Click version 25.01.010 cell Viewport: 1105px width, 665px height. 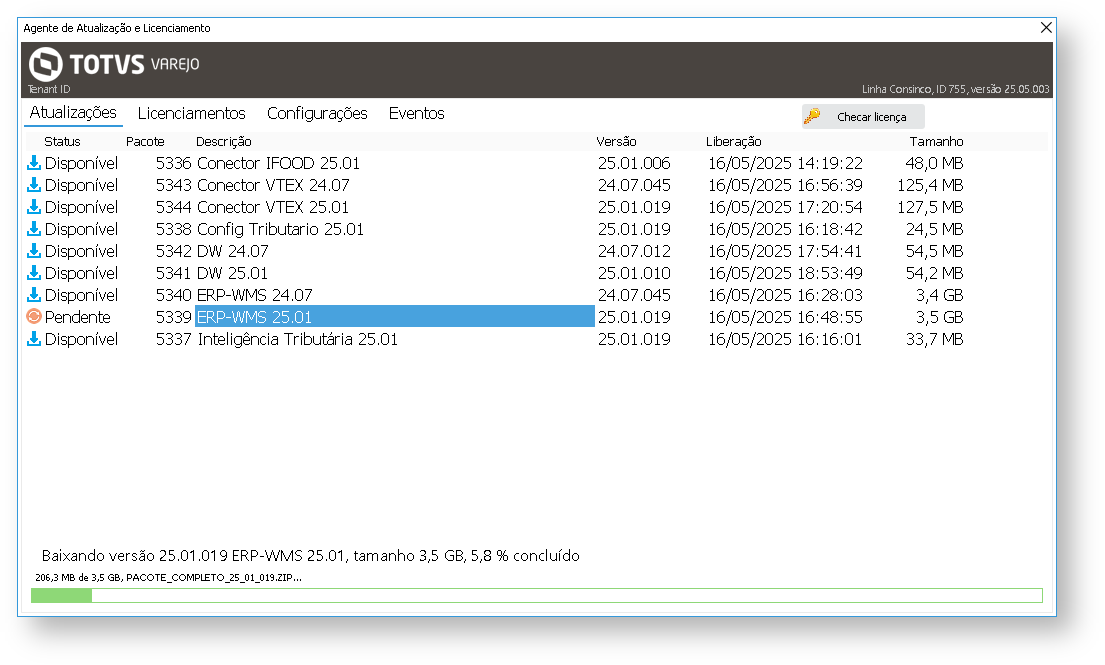(634, 273)
